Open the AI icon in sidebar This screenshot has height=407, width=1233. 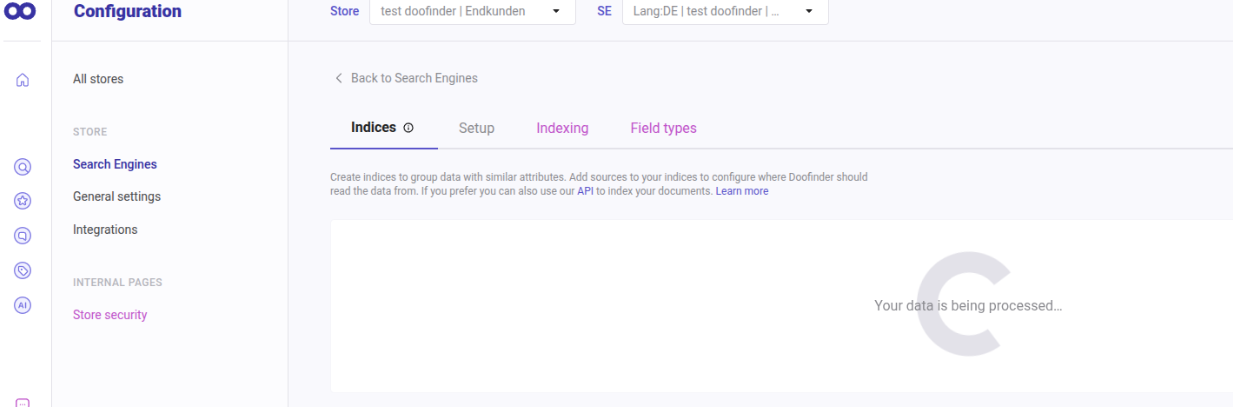[x=21, y=305]
